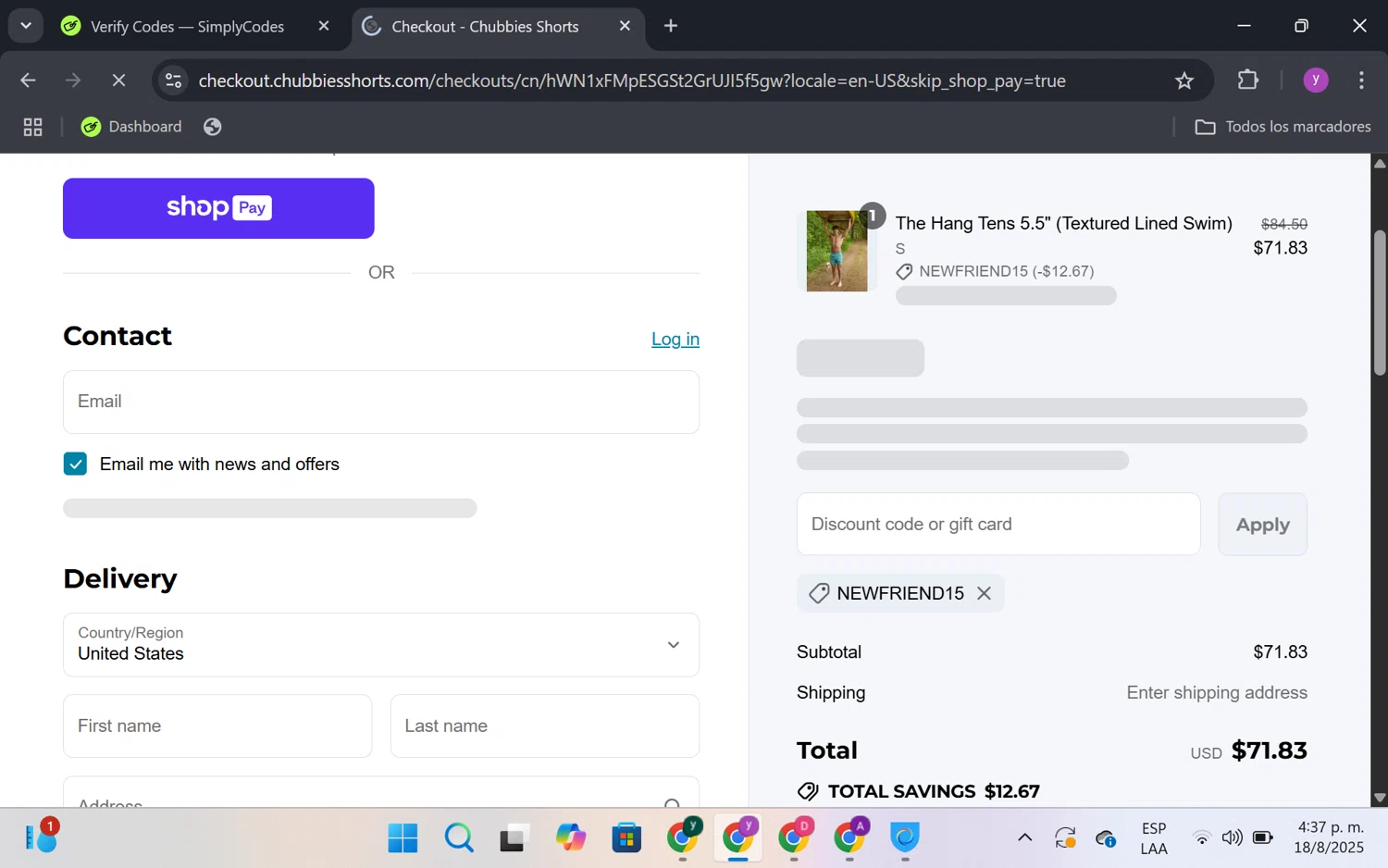
Task: Click the page's vertical scrollbar thumb
Action: coord(1380,303)
